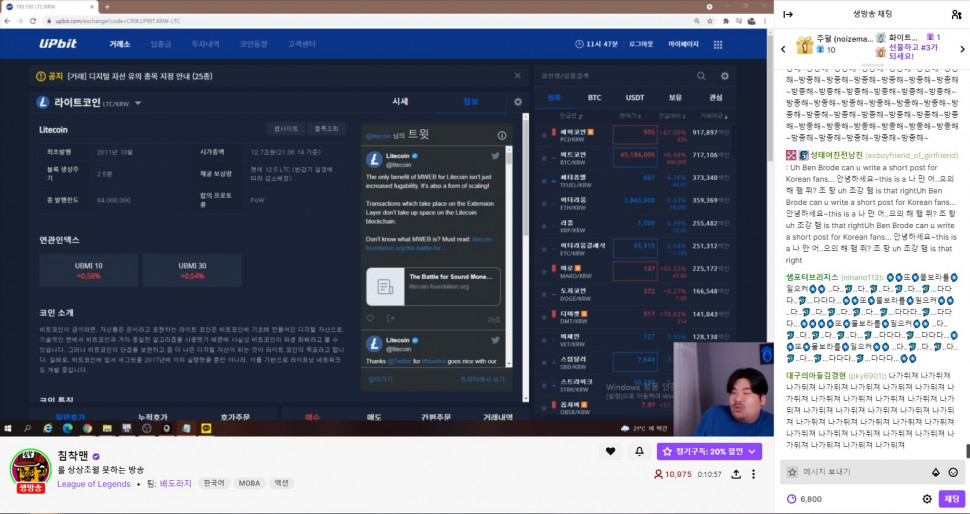The height and width of the screenshot is (514, 970).
Task: Open the 투자내역 menu in Upbit
Action: tap(205, 44)
